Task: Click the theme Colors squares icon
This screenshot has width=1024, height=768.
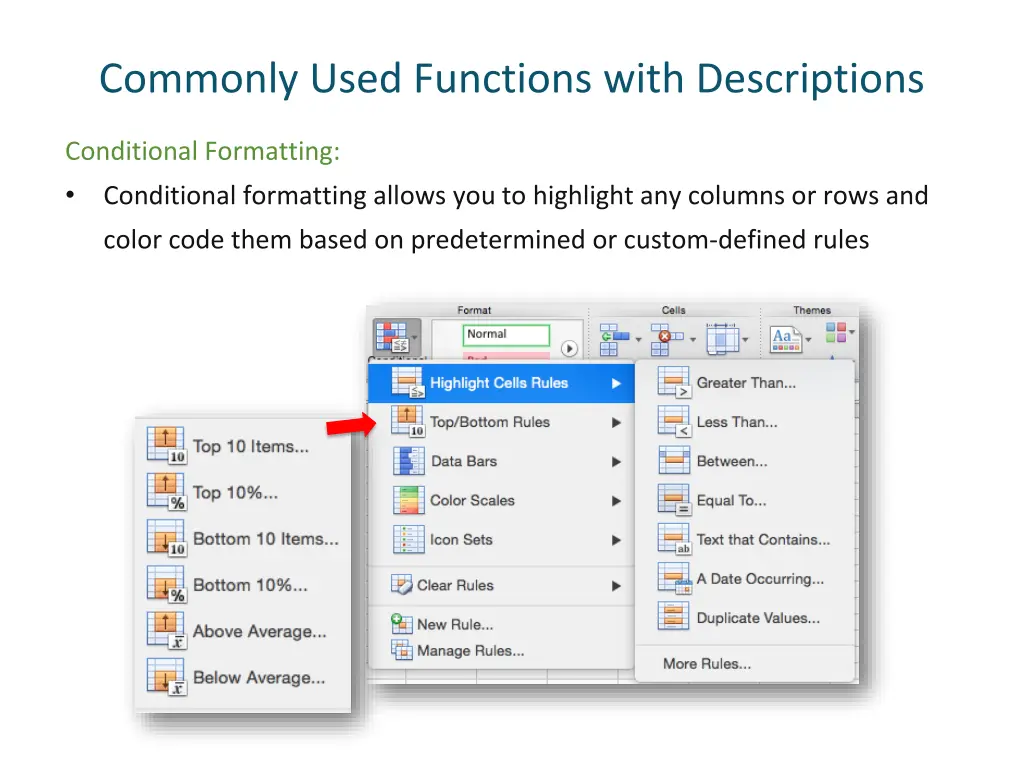Action: tap(836, 332)
